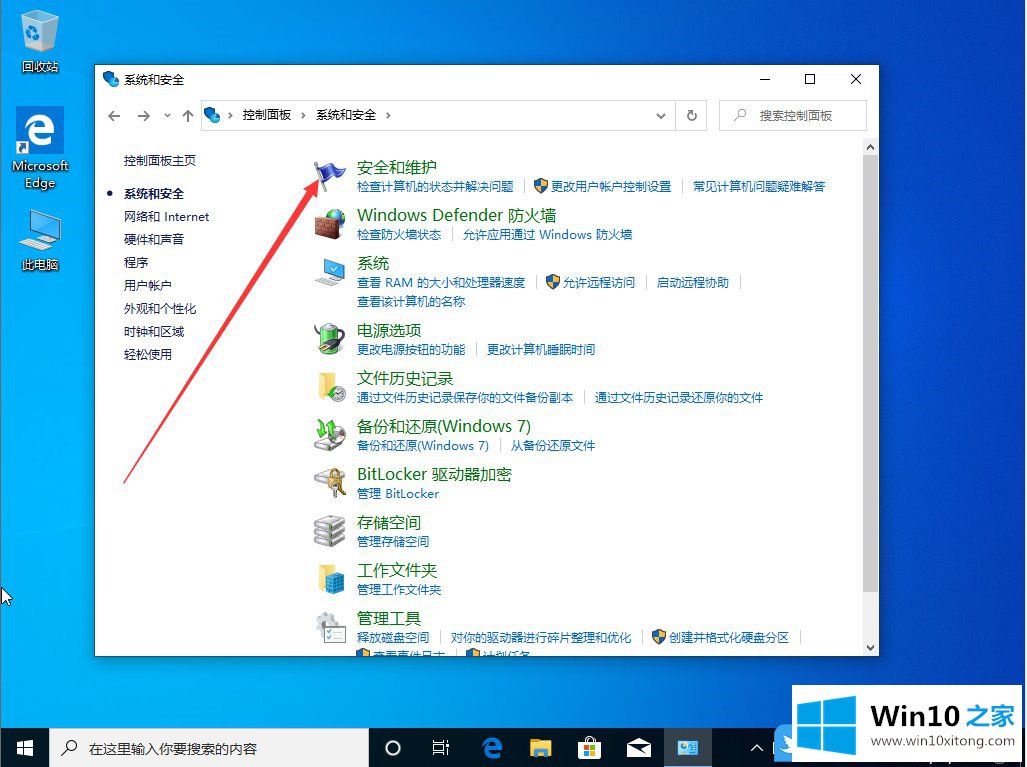
Task: Click the BitLocker drive lock icon
Action: 329,483
